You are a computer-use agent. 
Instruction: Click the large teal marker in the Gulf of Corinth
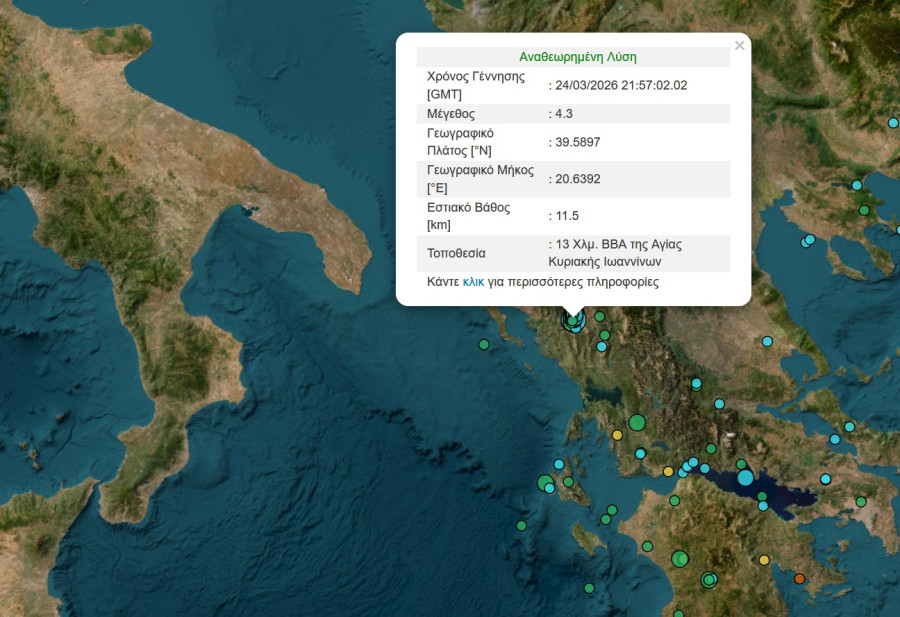(x=744, y=479)
